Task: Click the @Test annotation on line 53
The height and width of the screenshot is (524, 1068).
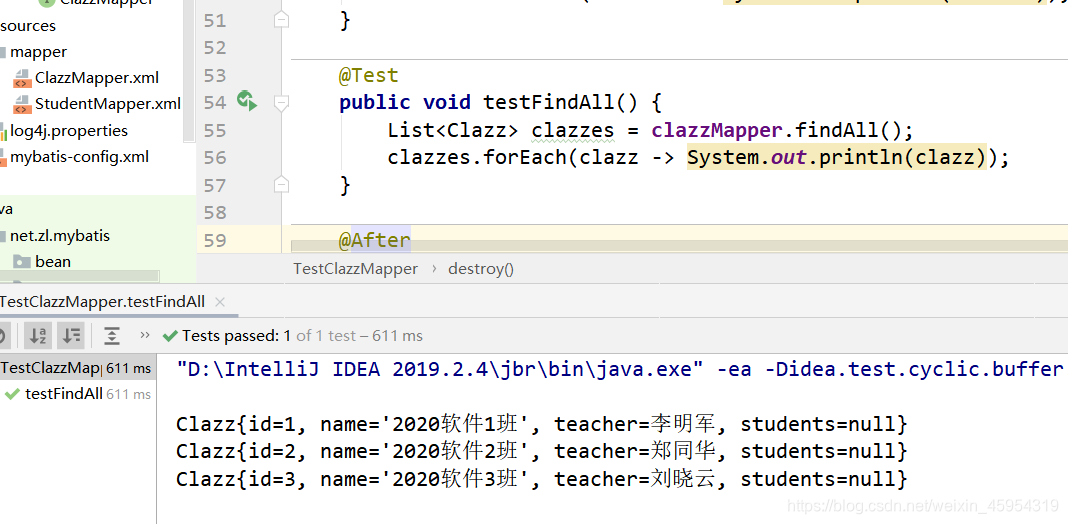Action: pos(368,75)
